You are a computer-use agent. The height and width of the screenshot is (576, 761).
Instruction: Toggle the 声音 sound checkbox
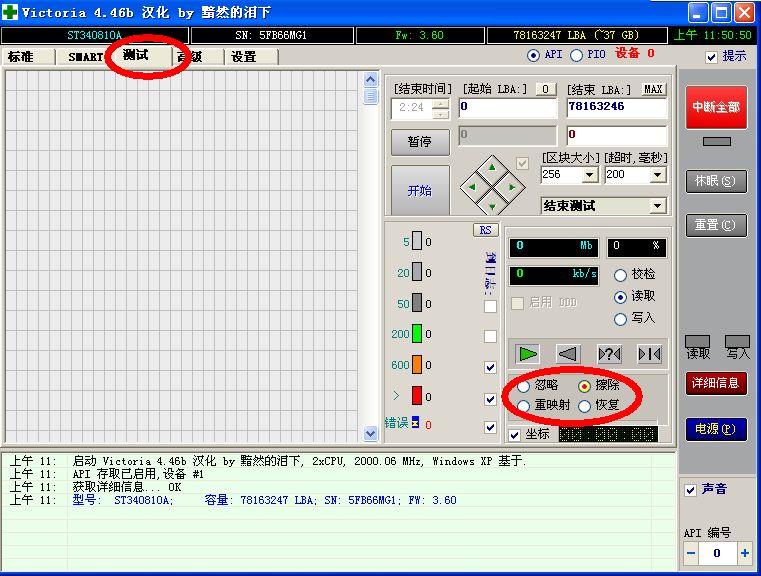coord(690,490)
